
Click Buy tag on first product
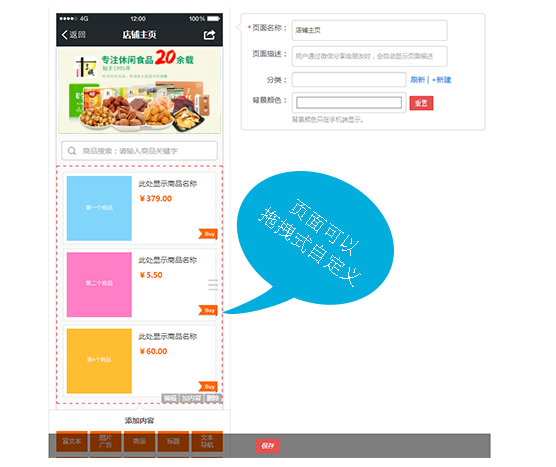pos(208,234)
